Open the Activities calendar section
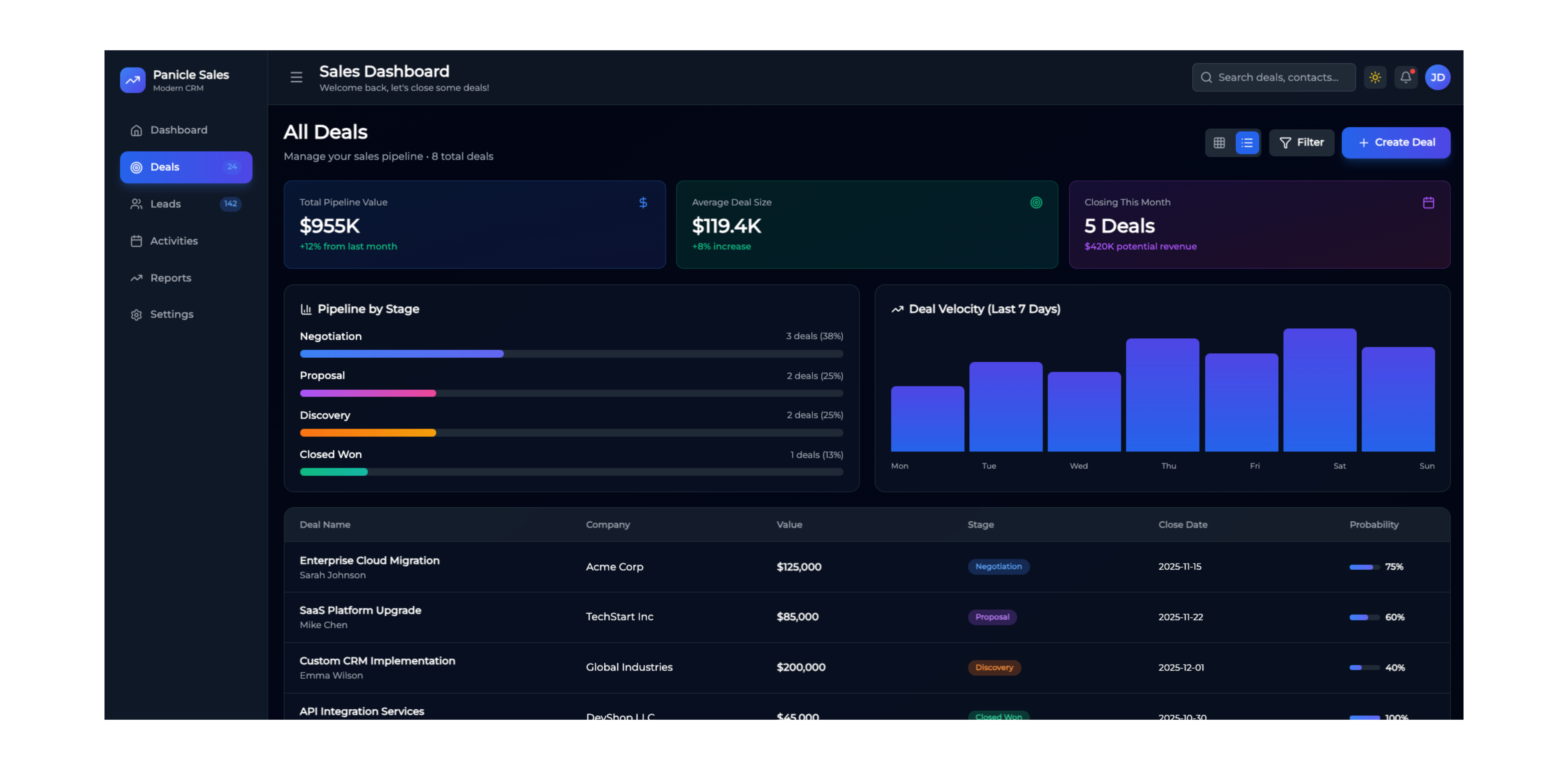 pos(173,241)
